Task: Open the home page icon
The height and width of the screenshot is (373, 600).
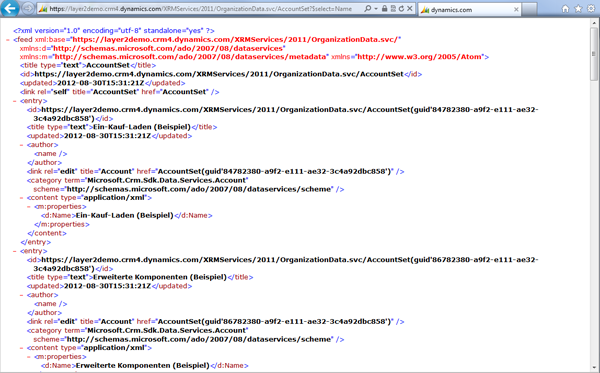Action: pyautogui.click(x=565, y=8)
